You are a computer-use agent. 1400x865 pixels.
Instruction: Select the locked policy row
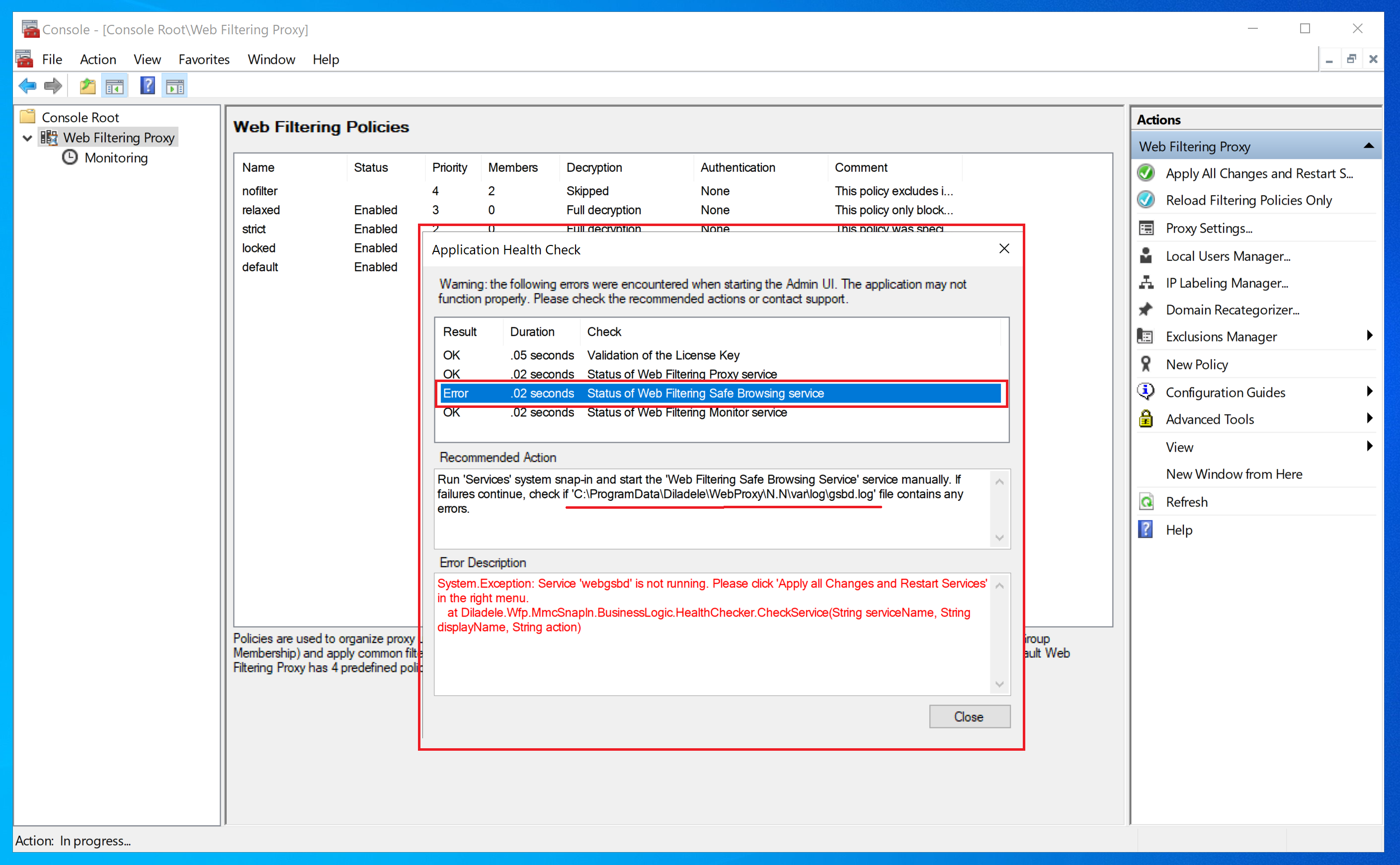[x=328, y=248]
